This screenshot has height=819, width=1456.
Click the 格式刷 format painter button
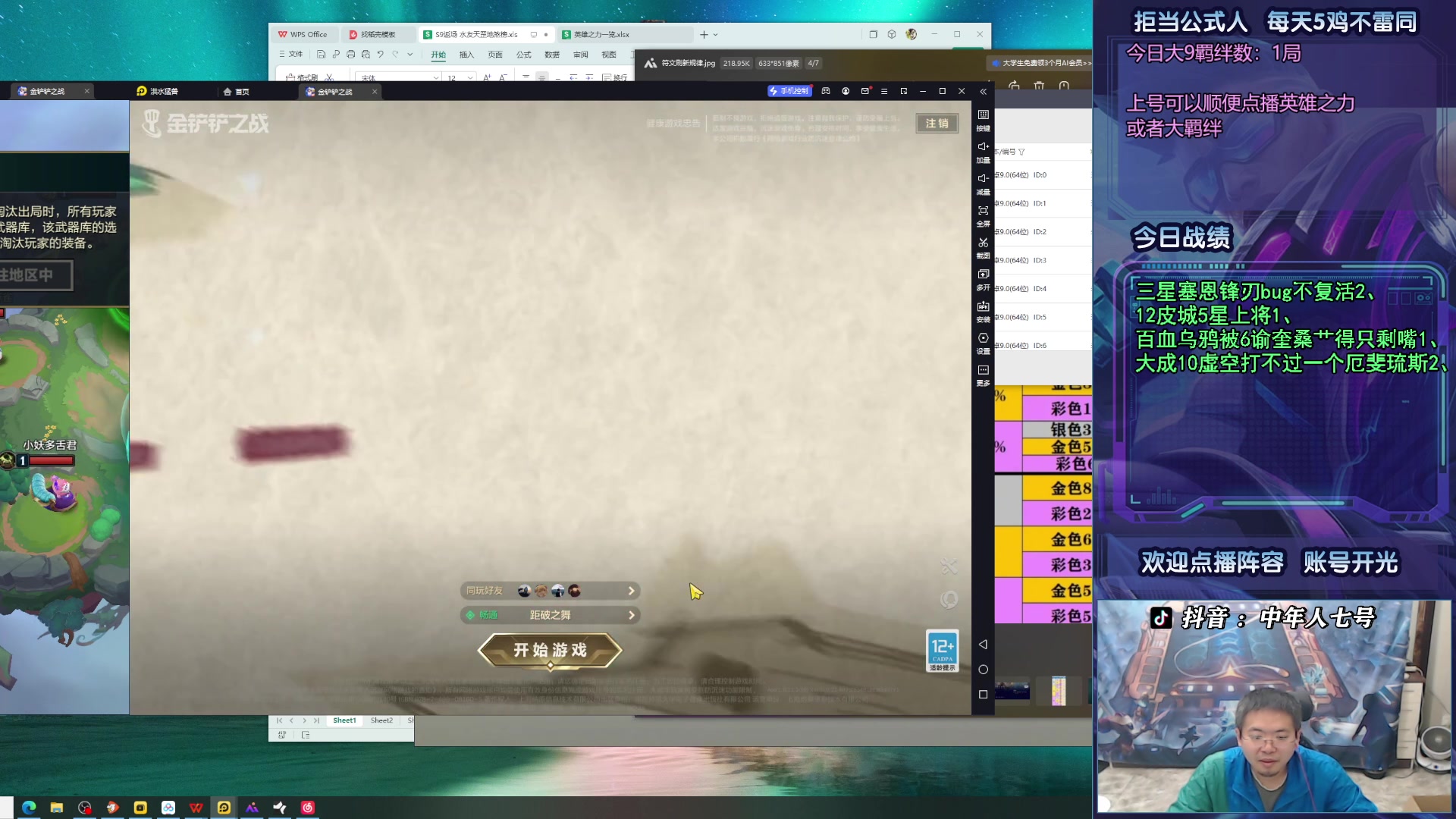click(x=303, y=77)
